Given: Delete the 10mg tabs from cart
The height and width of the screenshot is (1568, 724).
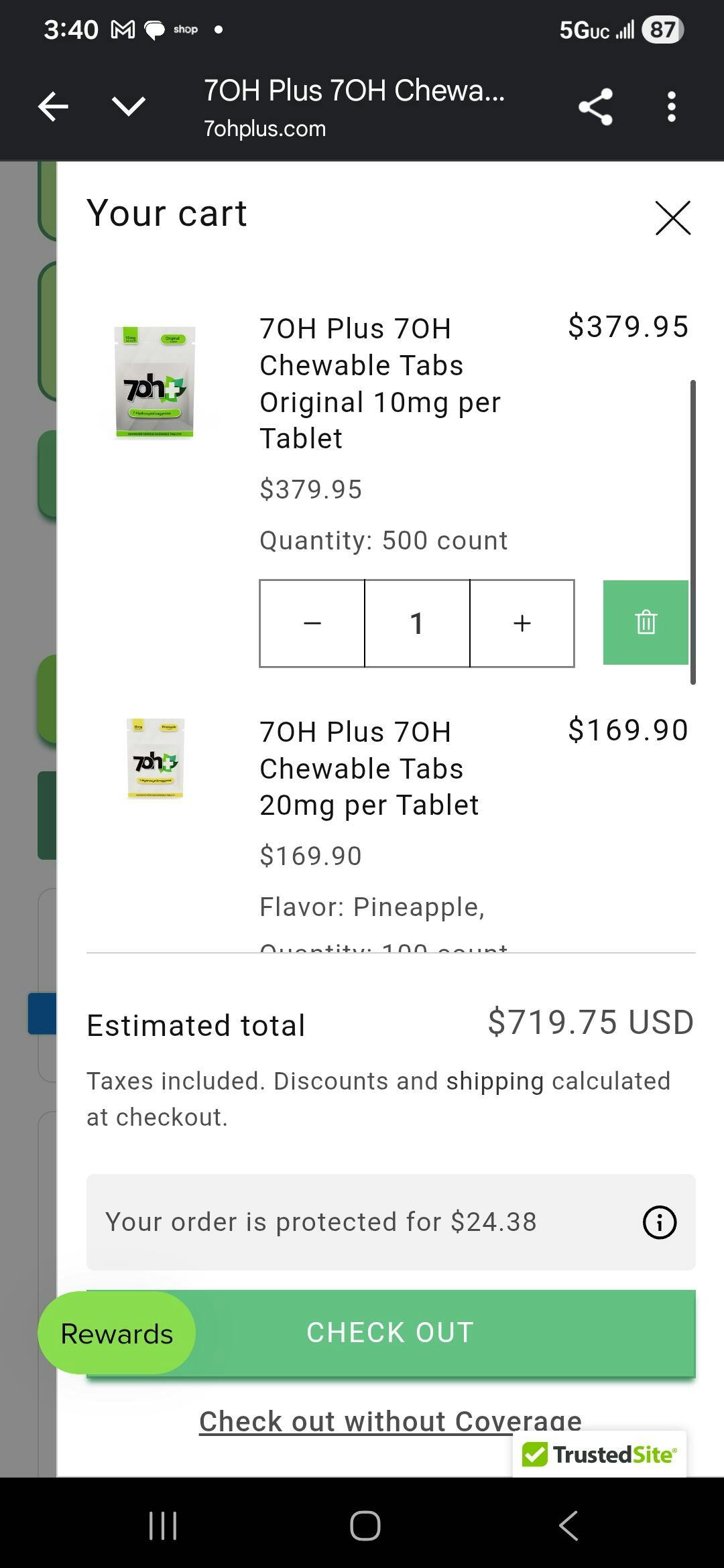Looking at the screenshot, I should tap(646, 623).
